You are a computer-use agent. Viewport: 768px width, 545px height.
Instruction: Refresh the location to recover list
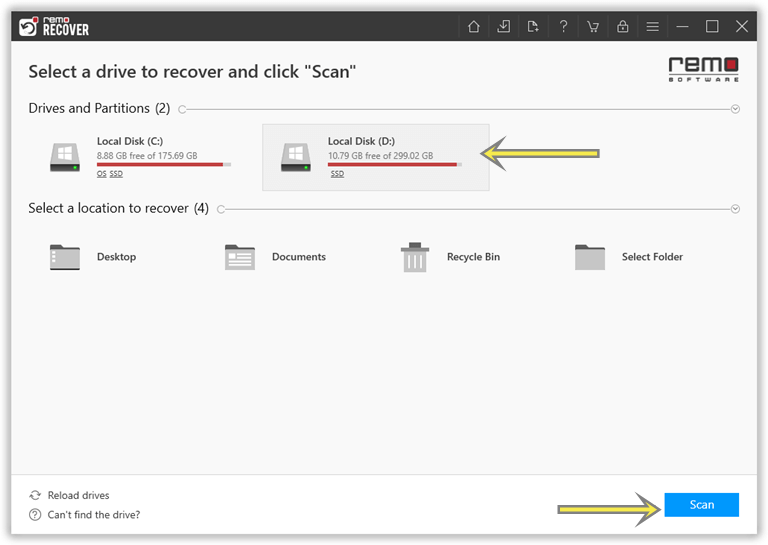point(221,210)
